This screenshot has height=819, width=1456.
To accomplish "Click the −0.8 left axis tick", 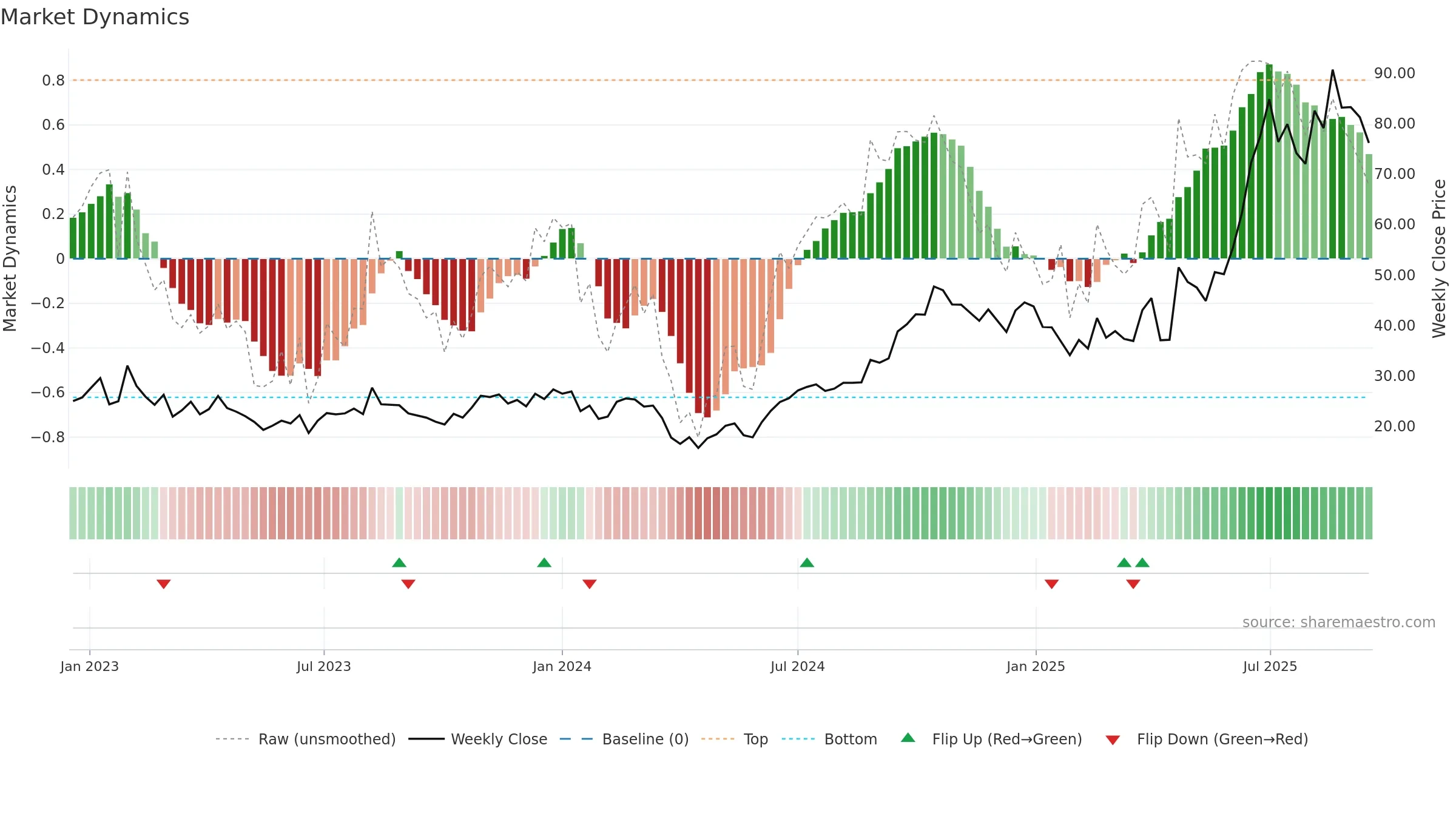I will (48, 437).
